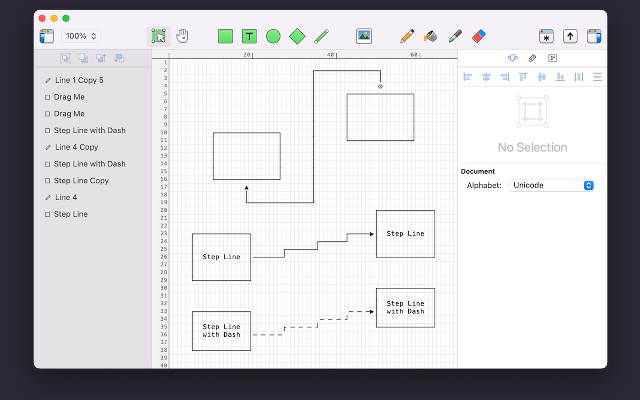The width and height of the screenshot is (640, 400).
Task: Click the Group shapes icon
Action: coord(65,58)
